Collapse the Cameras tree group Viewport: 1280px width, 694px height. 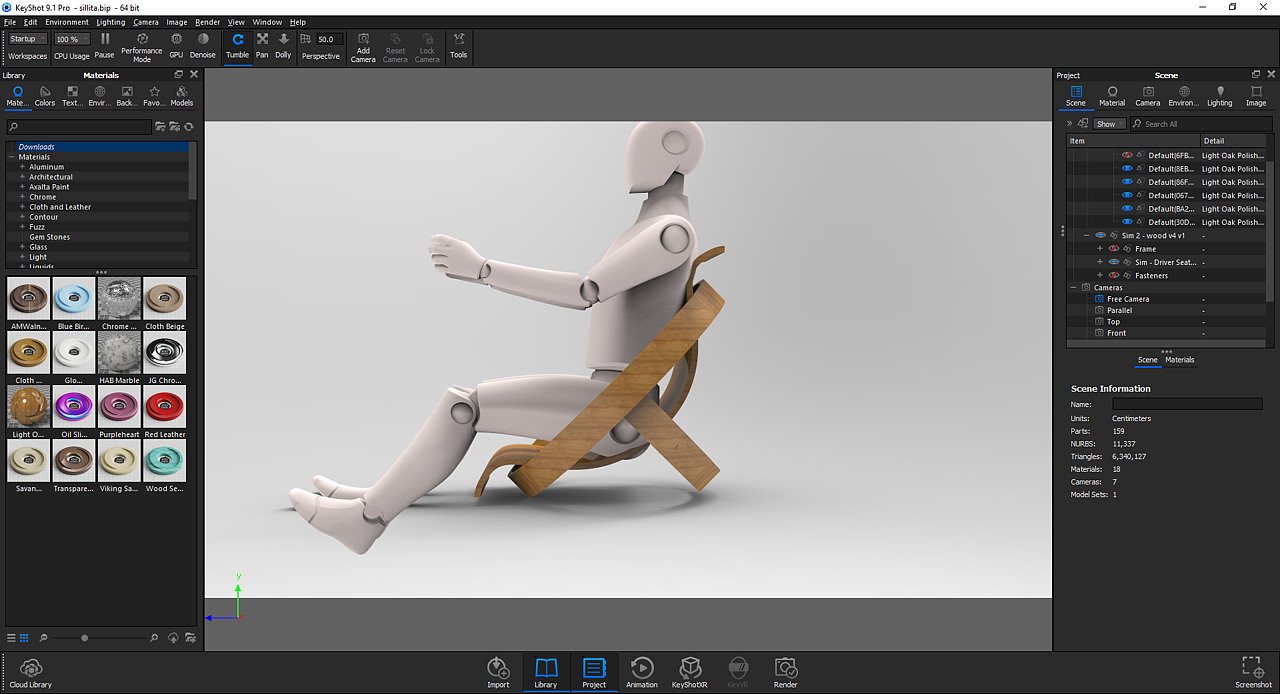(1073, 288)
